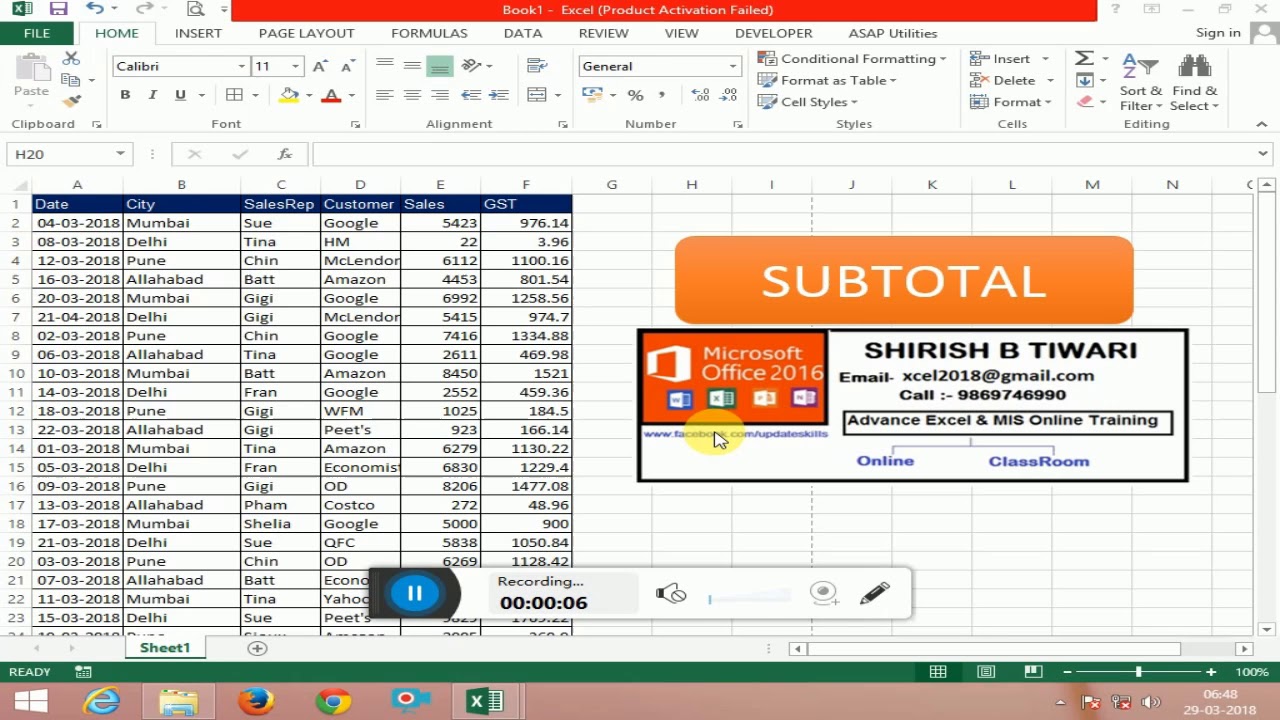Toggle Align Left
The height and width of the screenshot is (720, 1280).
(x=385, y=95)
